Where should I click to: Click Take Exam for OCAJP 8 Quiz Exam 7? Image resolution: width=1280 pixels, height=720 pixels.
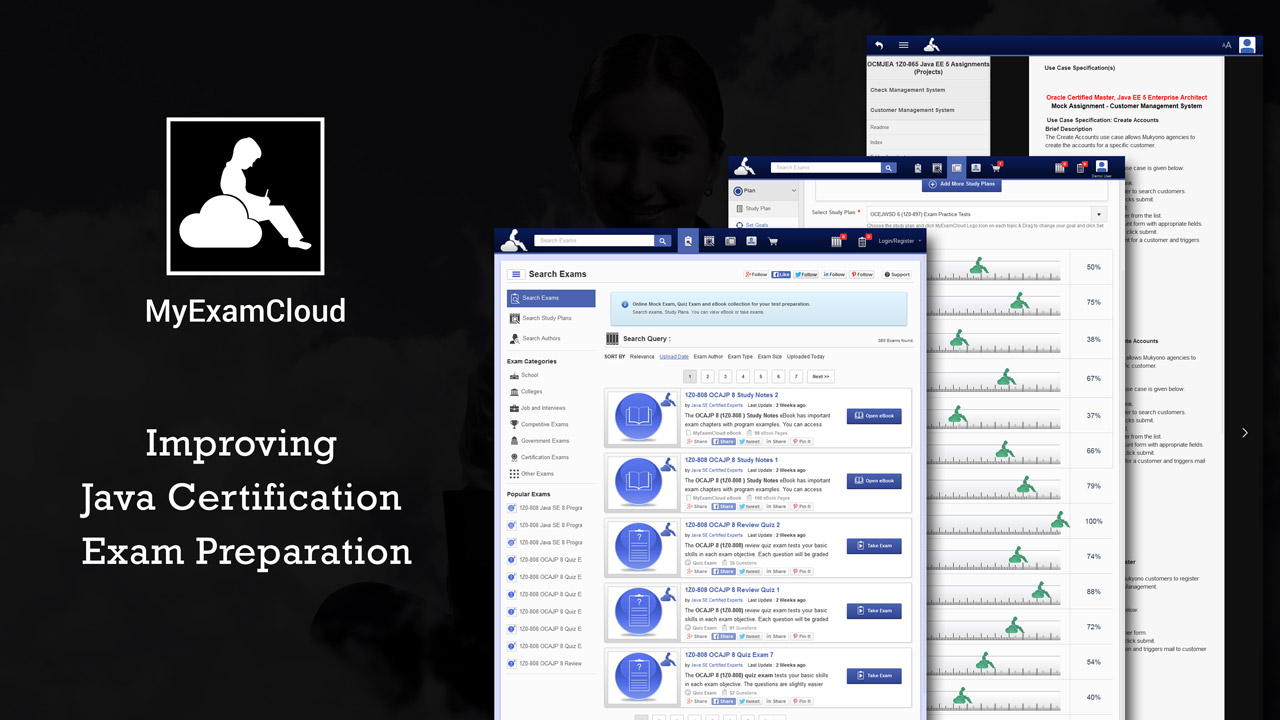pos(874,676)
